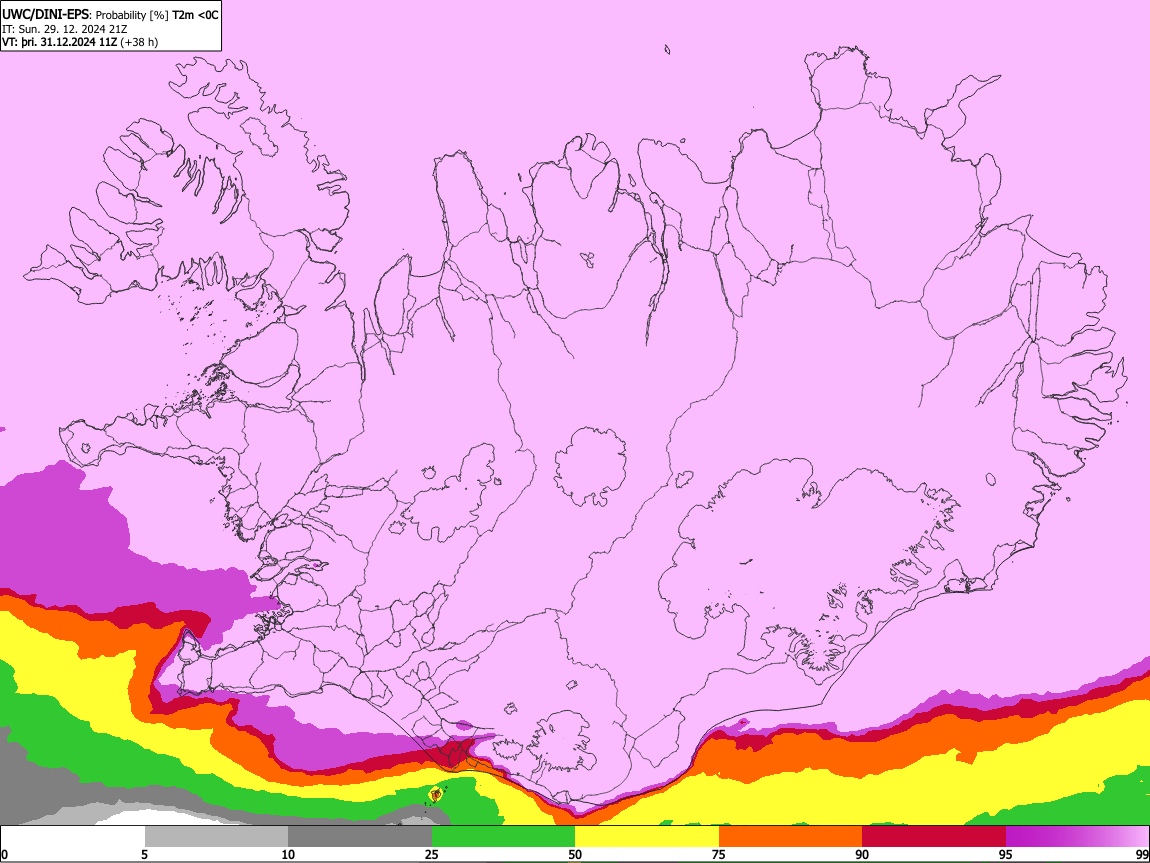This screenshot has height=863, width=1150.
Task: Click the 'IT: Sun. 29. 12. 2024 21Z' line
Action: coord(65,29)
